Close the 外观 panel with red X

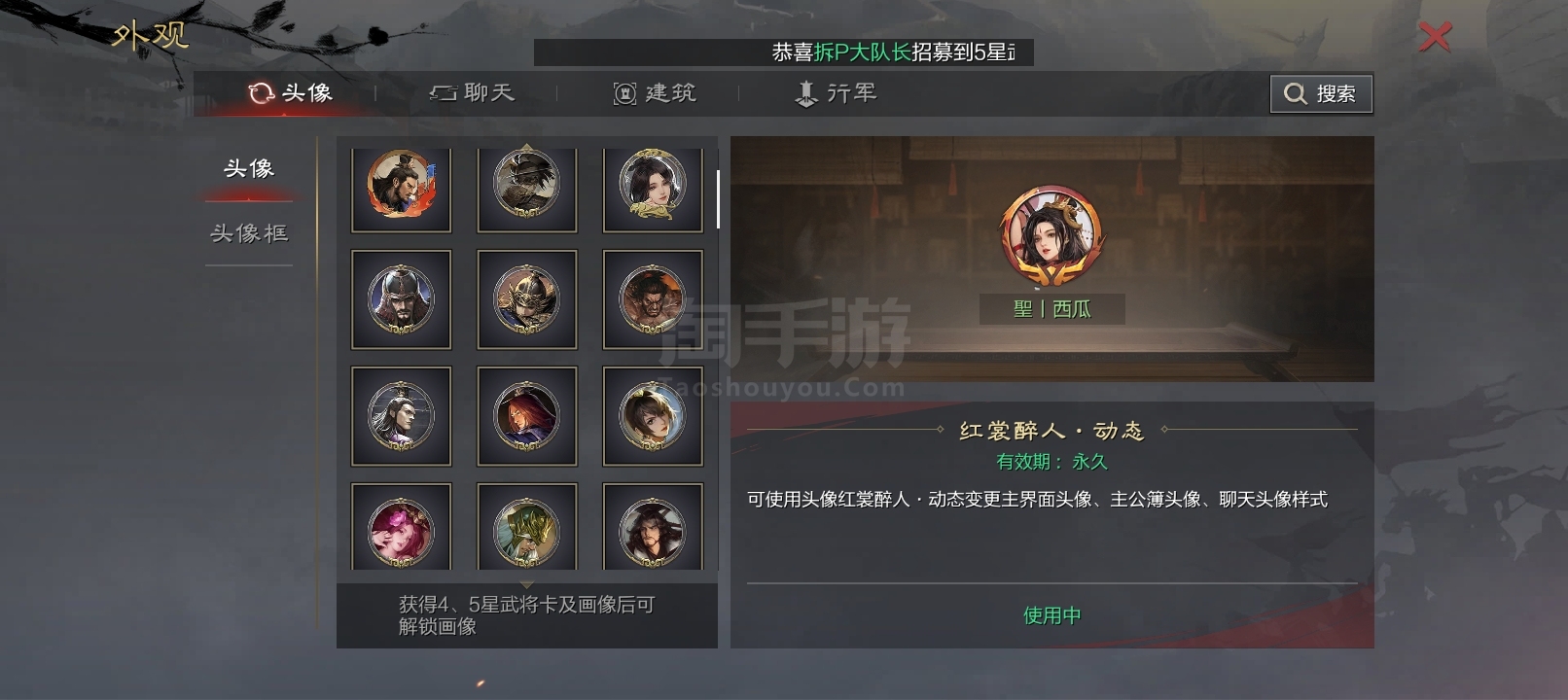(1435, 37)
